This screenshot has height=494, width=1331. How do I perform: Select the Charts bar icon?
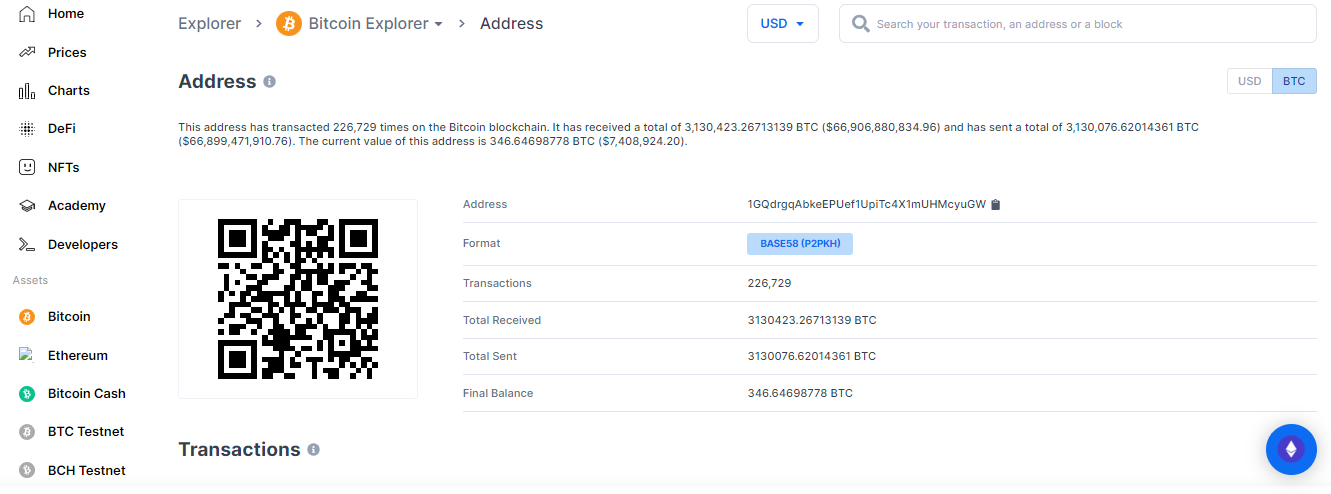[x=27, y=91]
